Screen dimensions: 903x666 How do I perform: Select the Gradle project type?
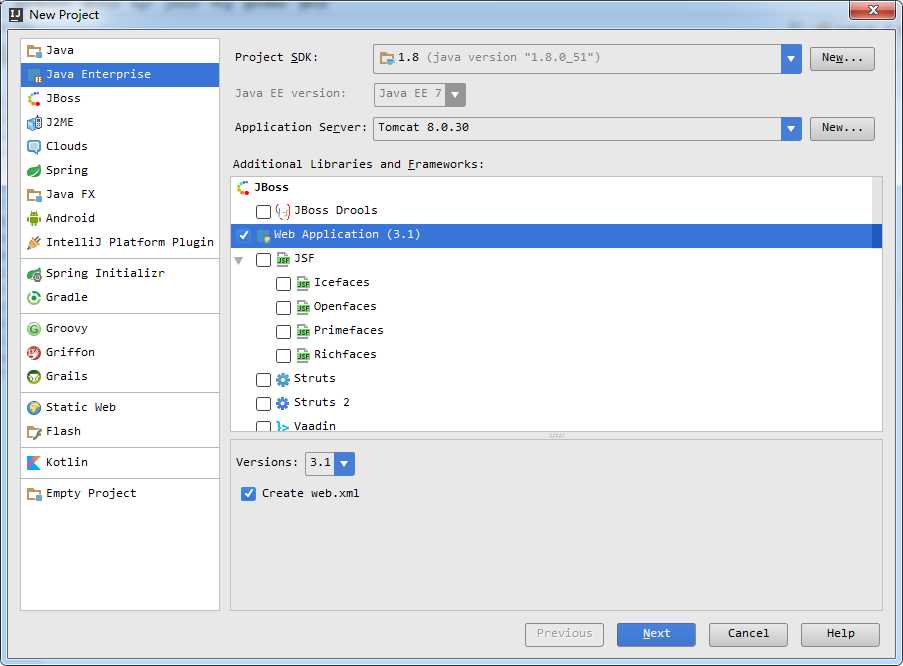120,297
